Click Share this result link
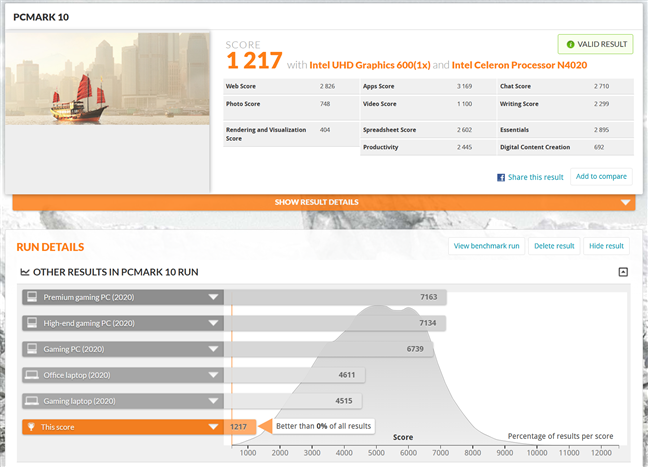The height and width of the screenshot is (467, 648). pyautogui.click(x=536, y=177)
